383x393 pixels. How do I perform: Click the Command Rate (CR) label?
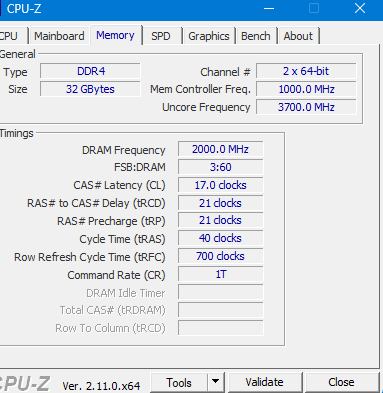(x=116, y=275)
